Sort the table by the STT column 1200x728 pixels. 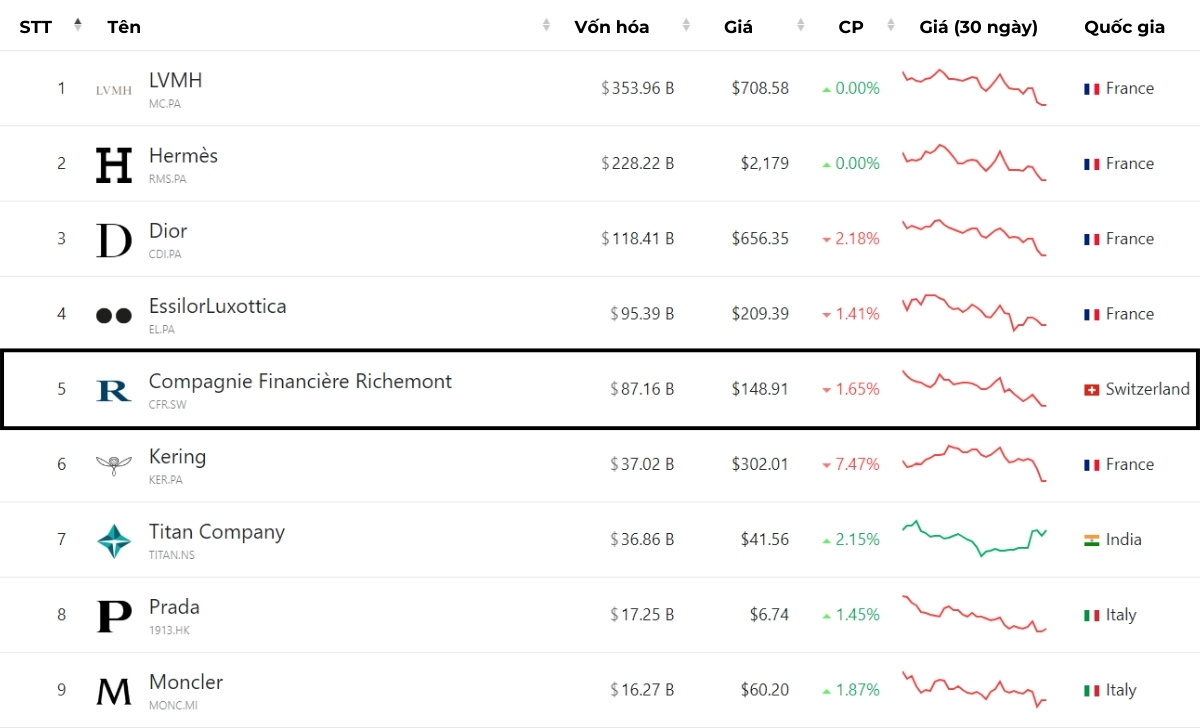pyautogui.click(x=79, y=22)
